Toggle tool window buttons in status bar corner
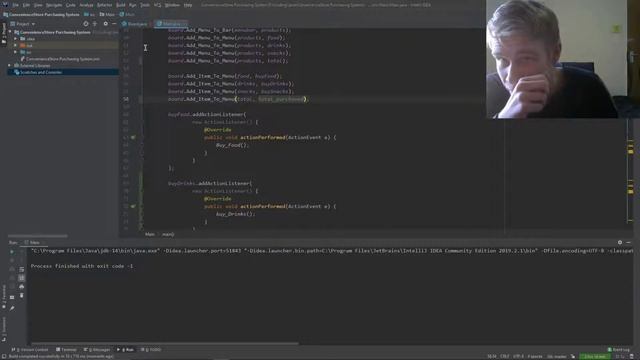This screenshot has width=640, height=360. point(3,356)
